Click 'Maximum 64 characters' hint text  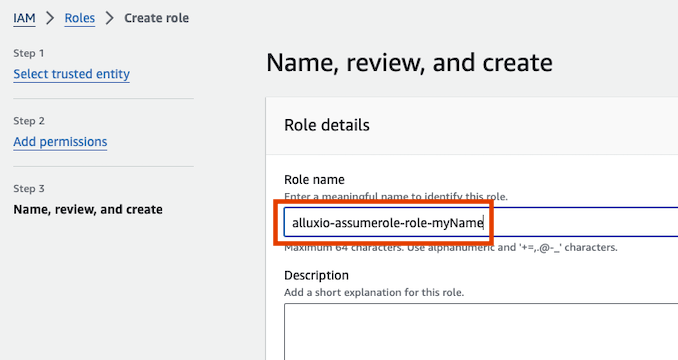[451, 248]
